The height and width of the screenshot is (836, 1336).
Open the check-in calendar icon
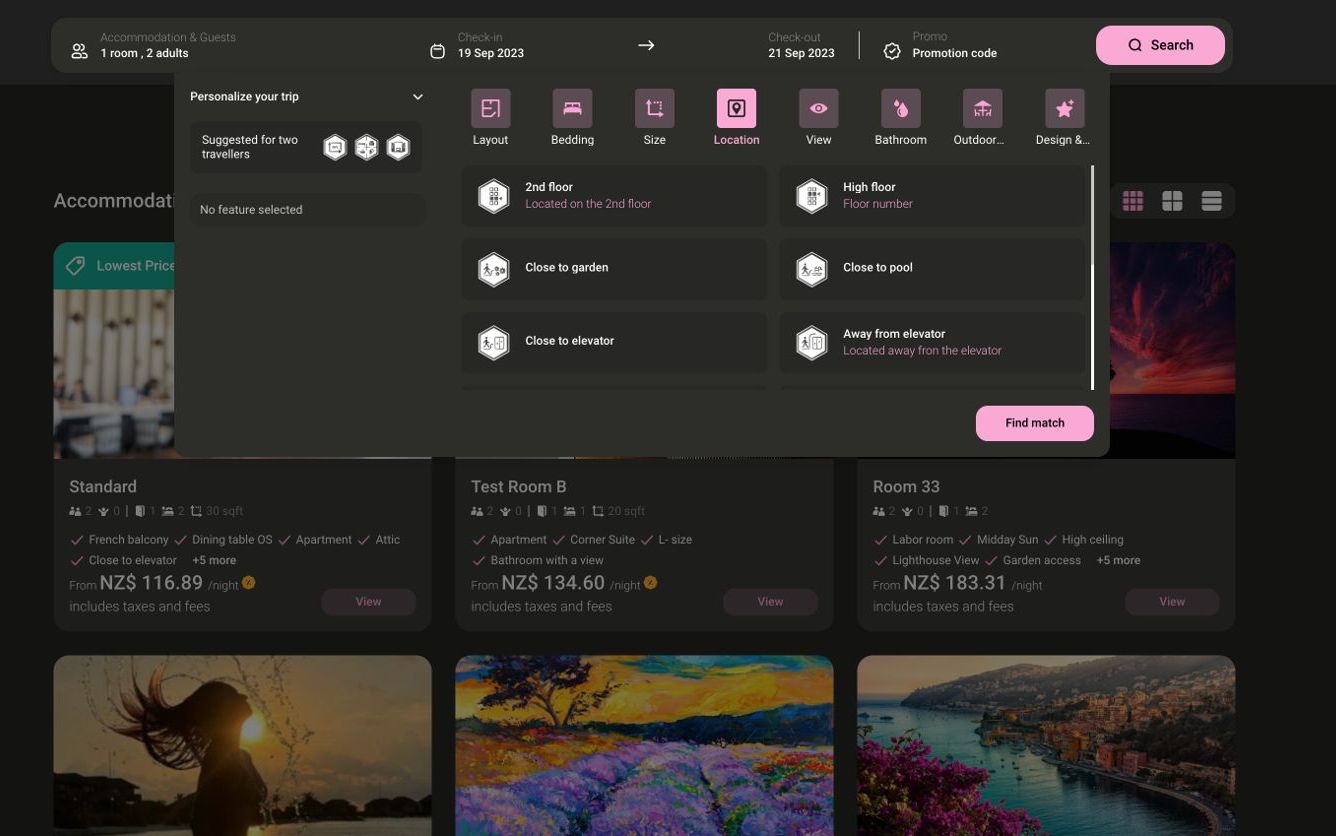[x=437, y=51]
